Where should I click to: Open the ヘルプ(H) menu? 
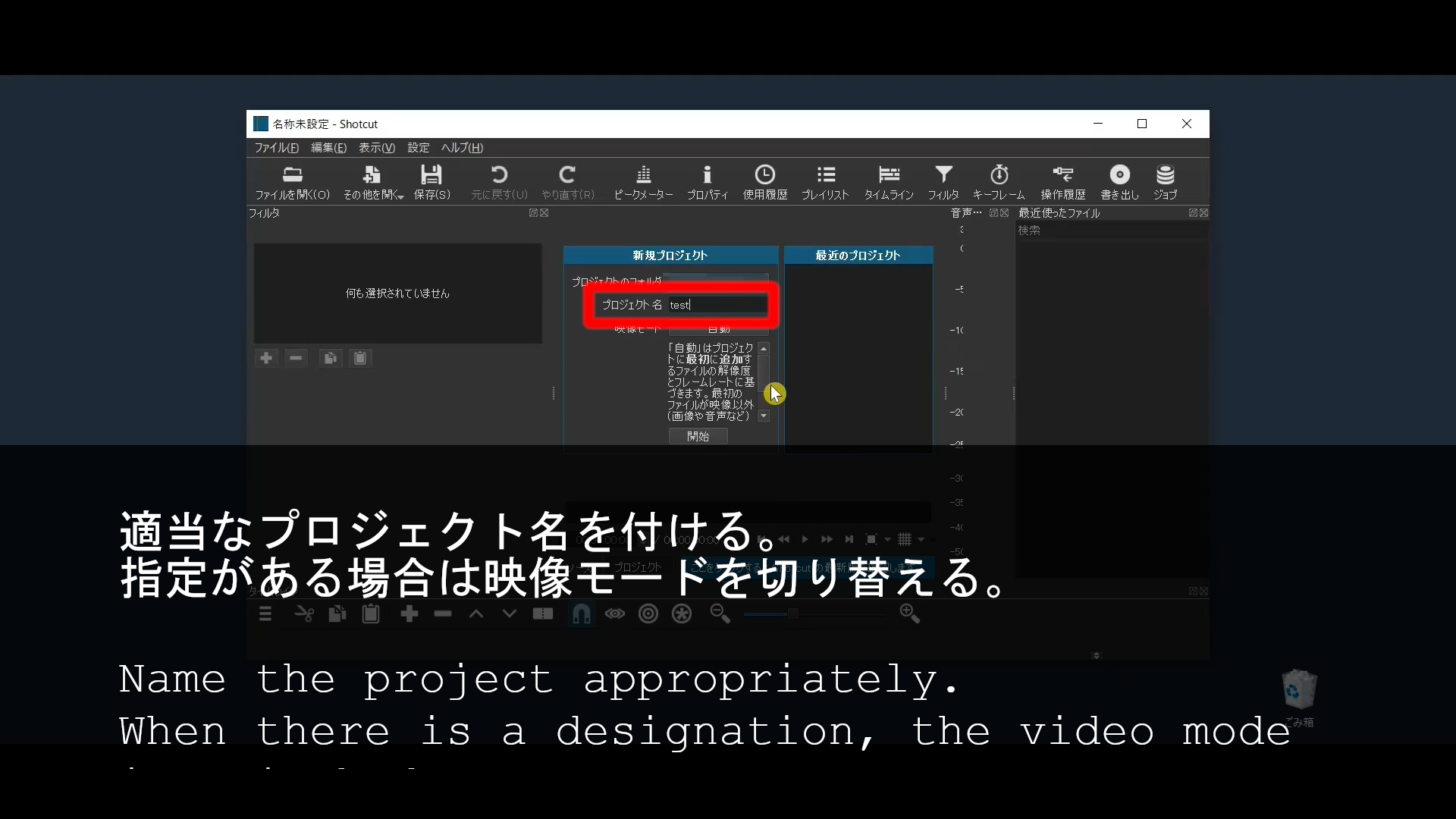462,148
